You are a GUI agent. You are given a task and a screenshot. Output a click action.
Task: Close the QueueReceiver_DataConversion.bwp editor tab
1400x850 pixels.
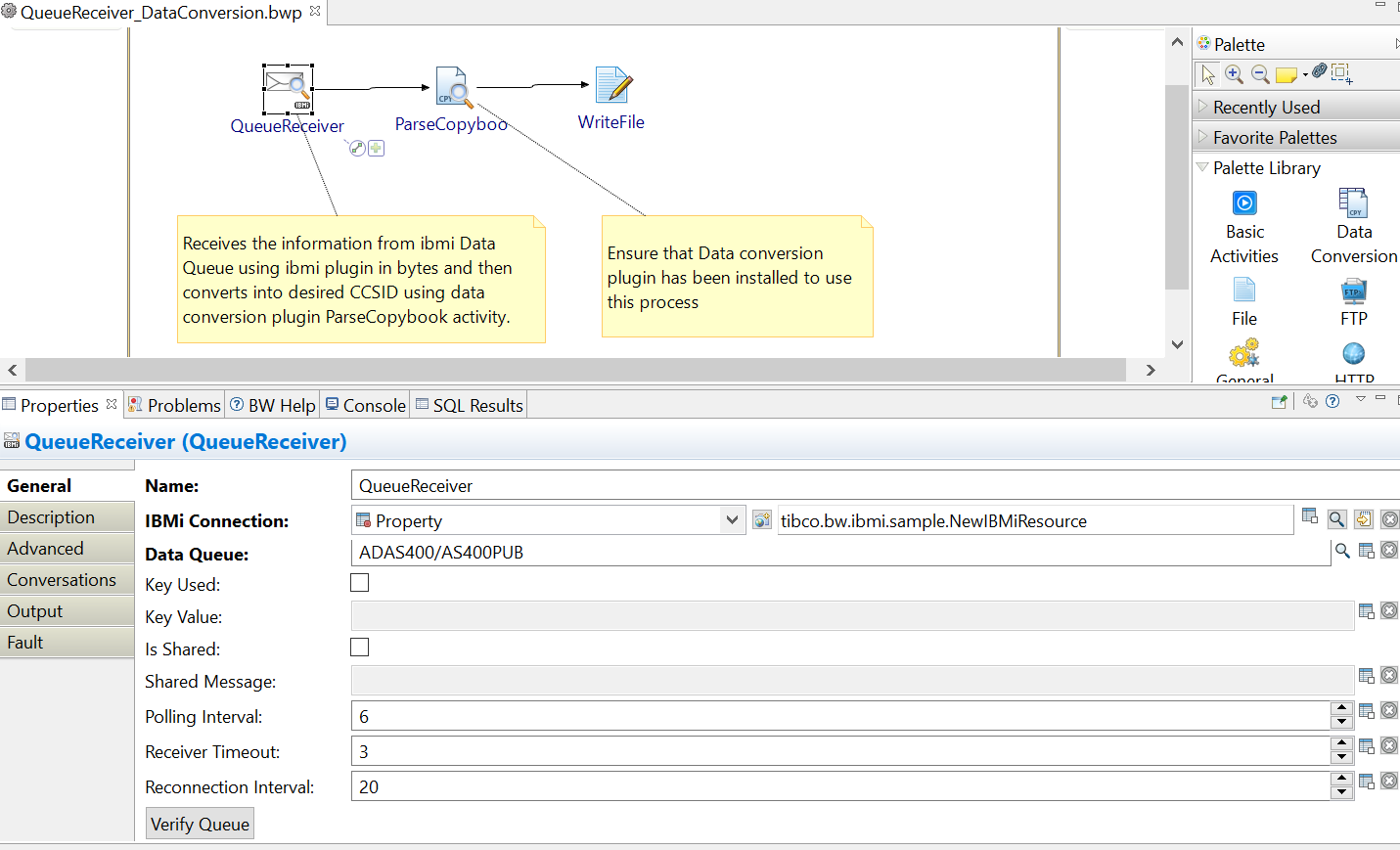315,12
